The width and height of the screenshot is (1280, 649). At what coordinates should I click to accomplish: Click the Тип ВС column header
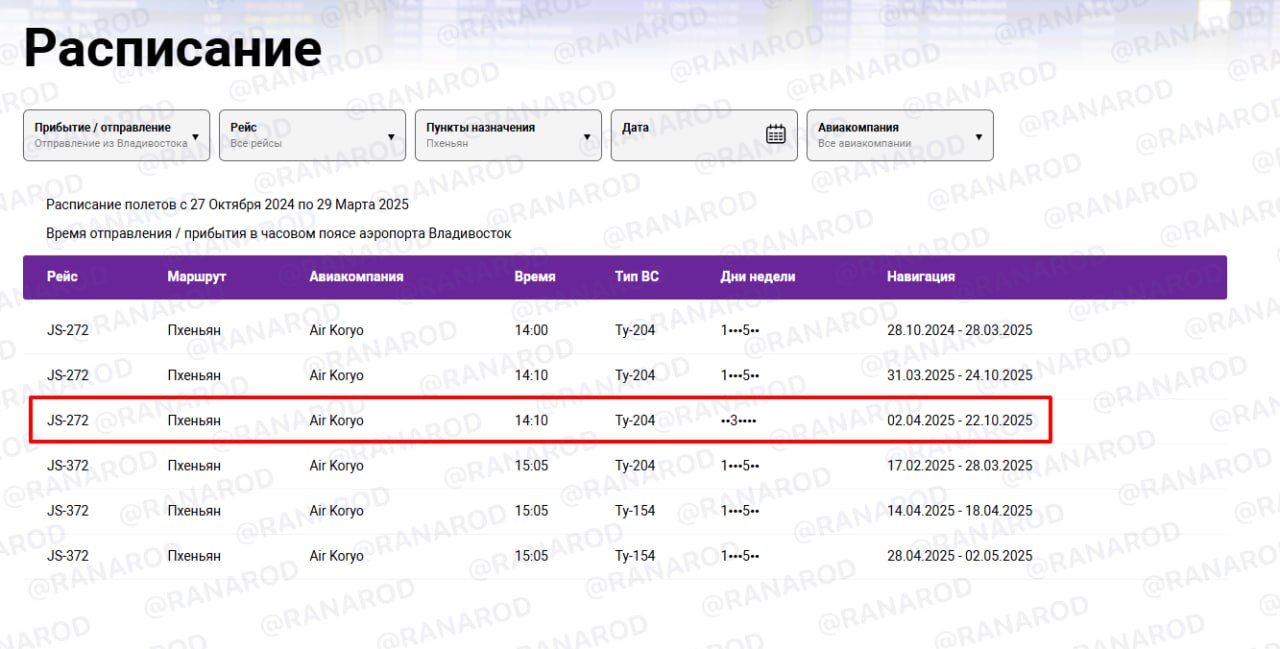tap(637, 277)
